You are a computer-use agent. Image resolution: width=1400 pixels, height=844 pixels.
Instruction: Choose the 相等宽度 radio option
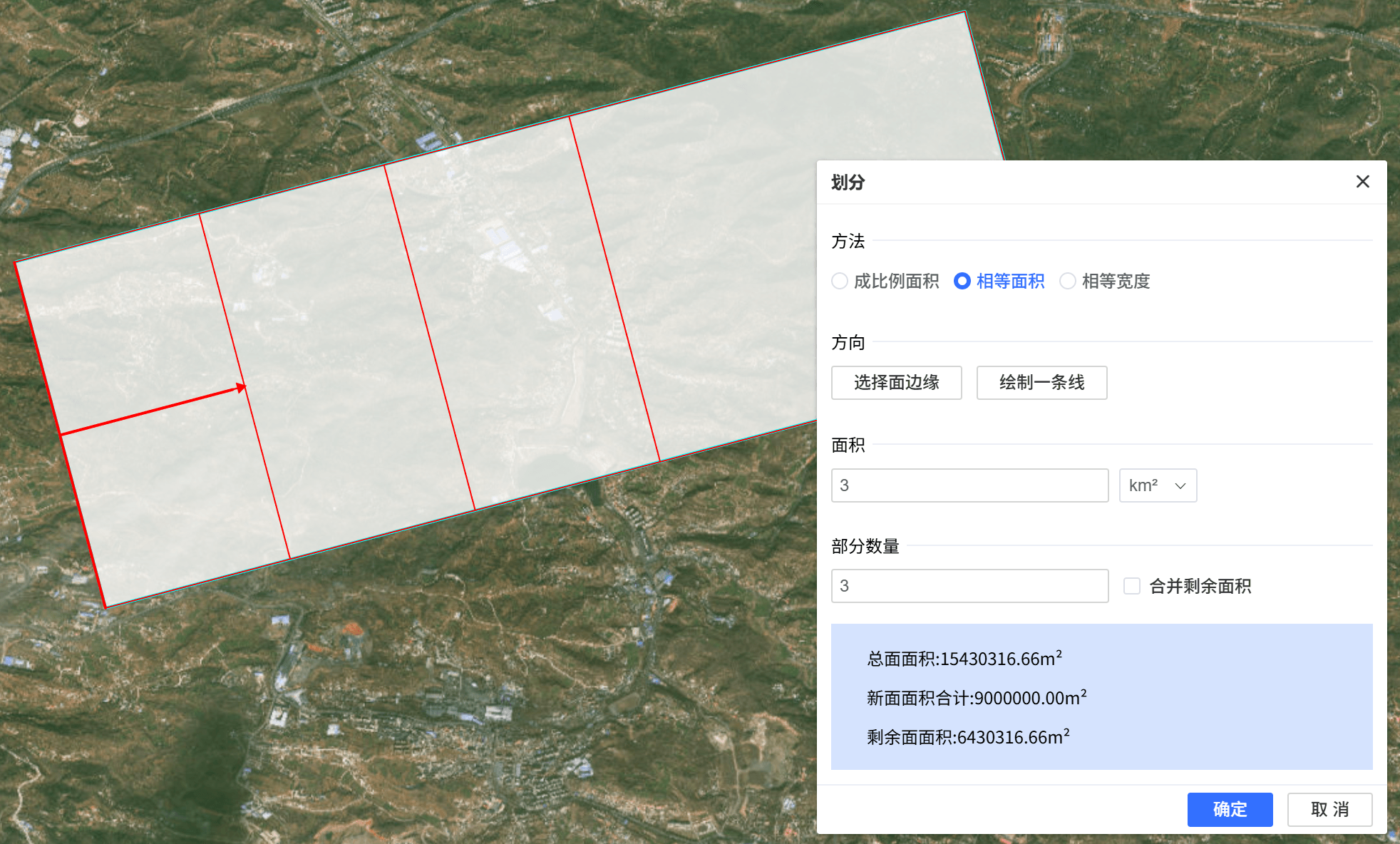[x=1068, y=281]
